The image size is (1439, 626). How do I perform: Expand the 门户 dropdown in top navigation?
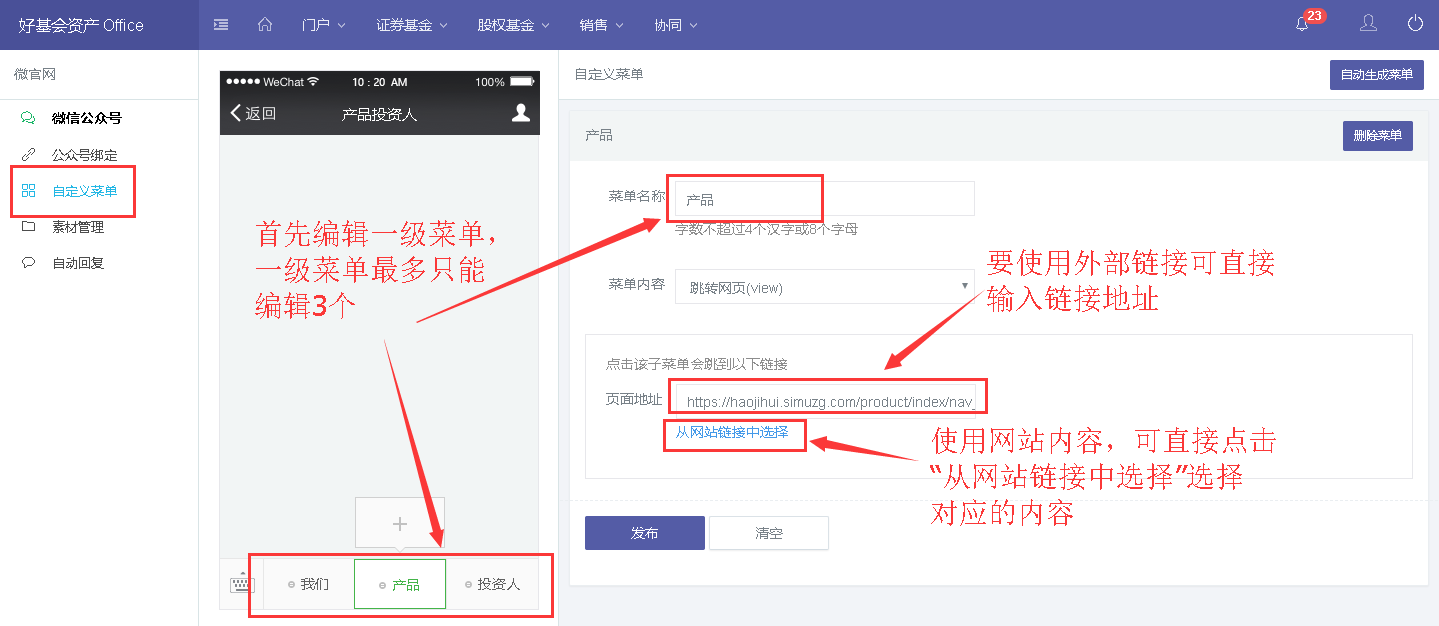tap(322, 25)
